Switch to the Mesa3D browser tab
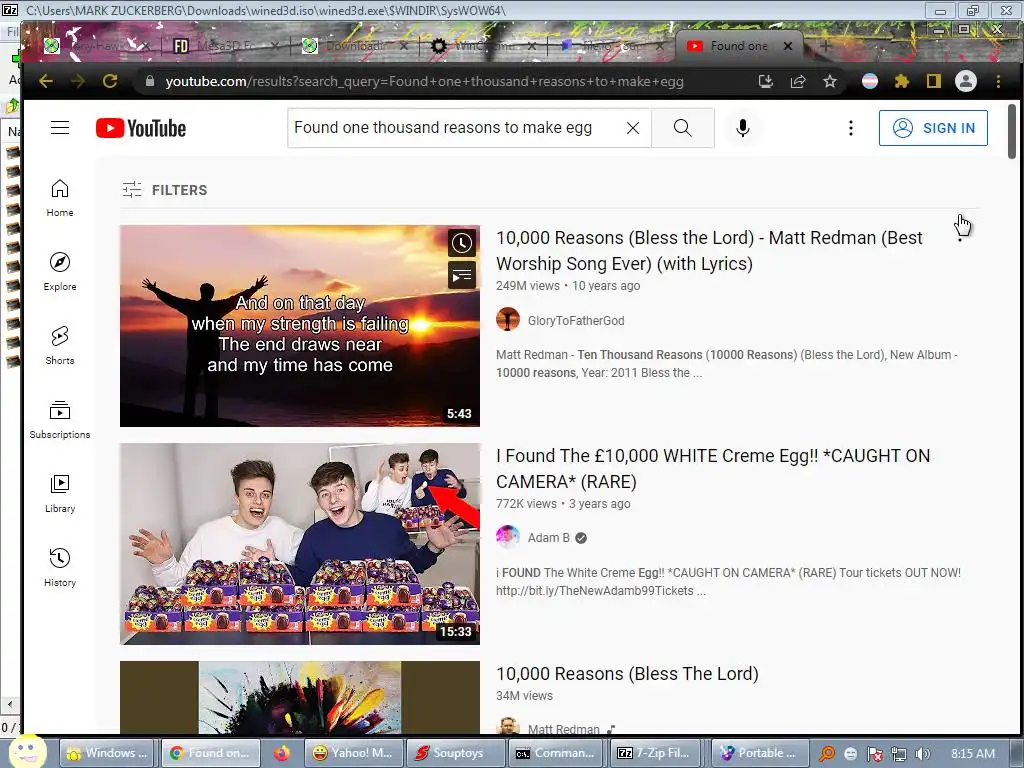The width and height of the screenshot is (1024, 768). pos(225,46)
